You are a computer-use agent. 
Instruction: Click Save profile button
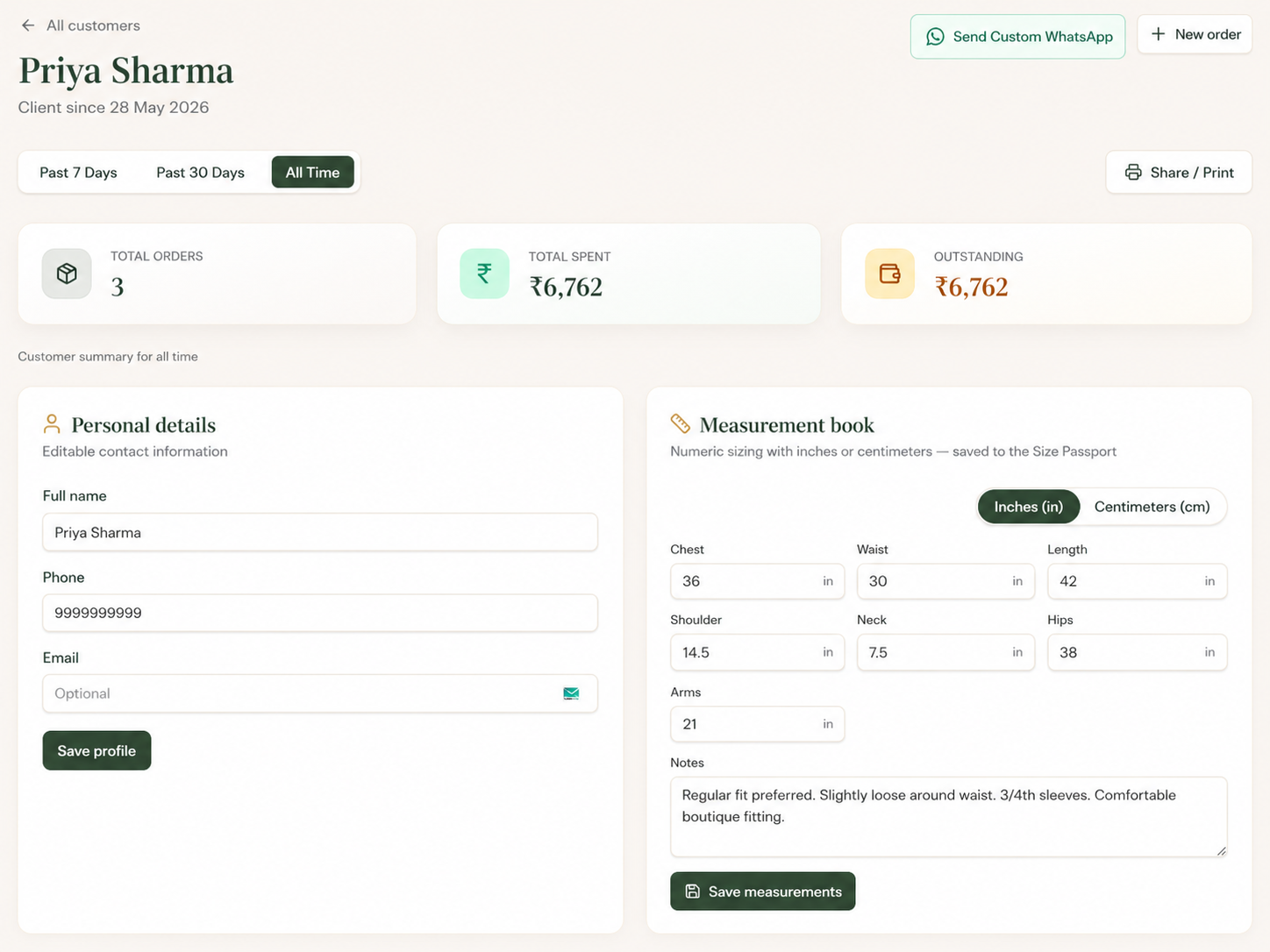point(96,750)
